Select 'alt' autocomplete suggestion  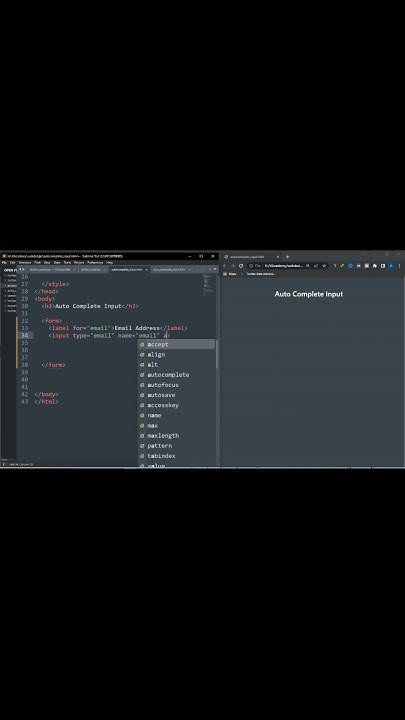[x=177, y=365]
